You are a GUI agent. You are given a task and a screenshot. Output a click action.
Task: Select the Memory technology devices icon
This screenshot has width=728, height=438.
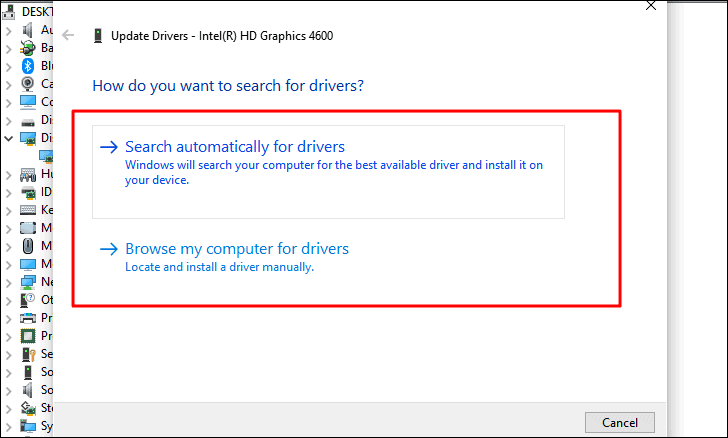(x=28, y=228)
